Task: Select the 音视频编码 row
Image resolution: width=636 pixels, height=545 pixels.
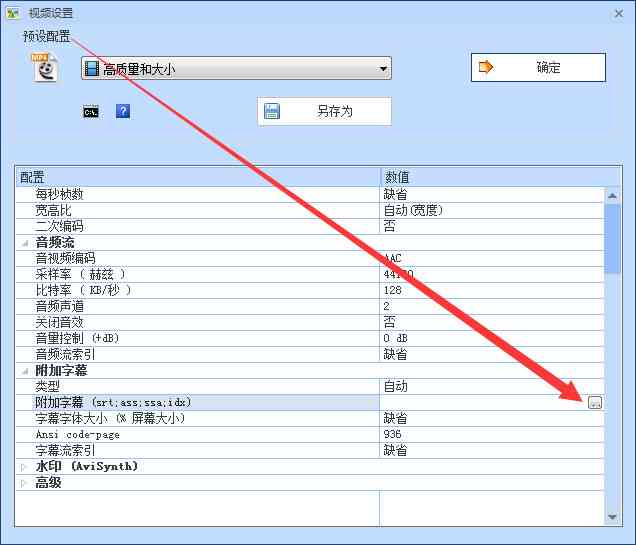Action: click(x=310, y=258)
